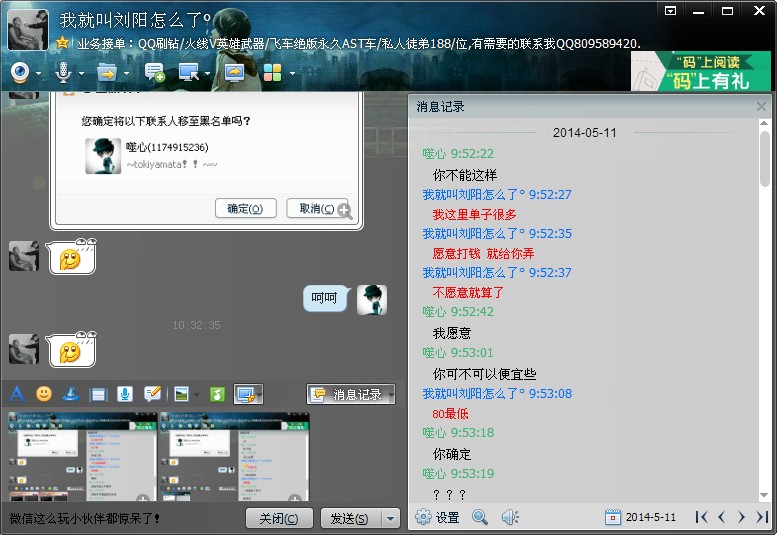Go to the last page of history
The width and height of the screenshot is (777, 535).
coord(762,517)
